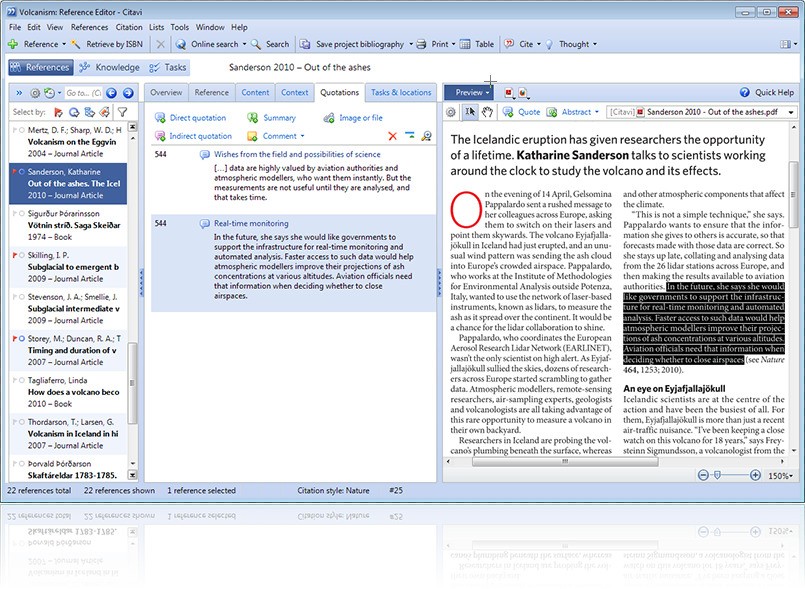This screenshot has height=589, width=805.
Task: Click the Retrieve by ISBN toolbar icon
Action: tap(77, 44)
